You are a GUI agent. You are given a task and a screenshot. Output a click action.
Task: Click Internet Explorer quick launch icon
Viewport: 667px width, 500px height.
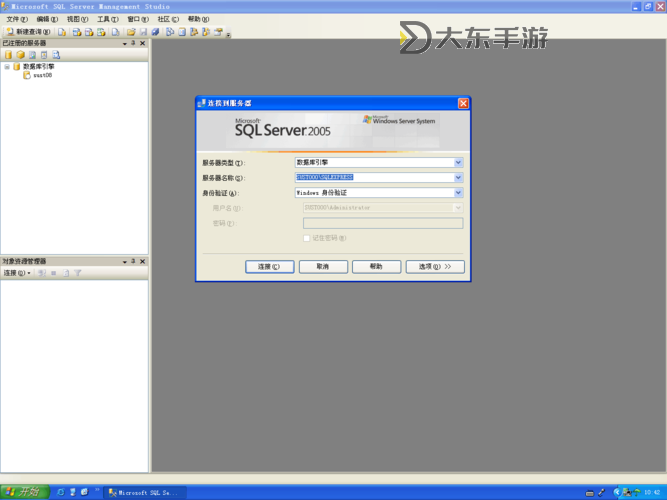tap(61, 492)
